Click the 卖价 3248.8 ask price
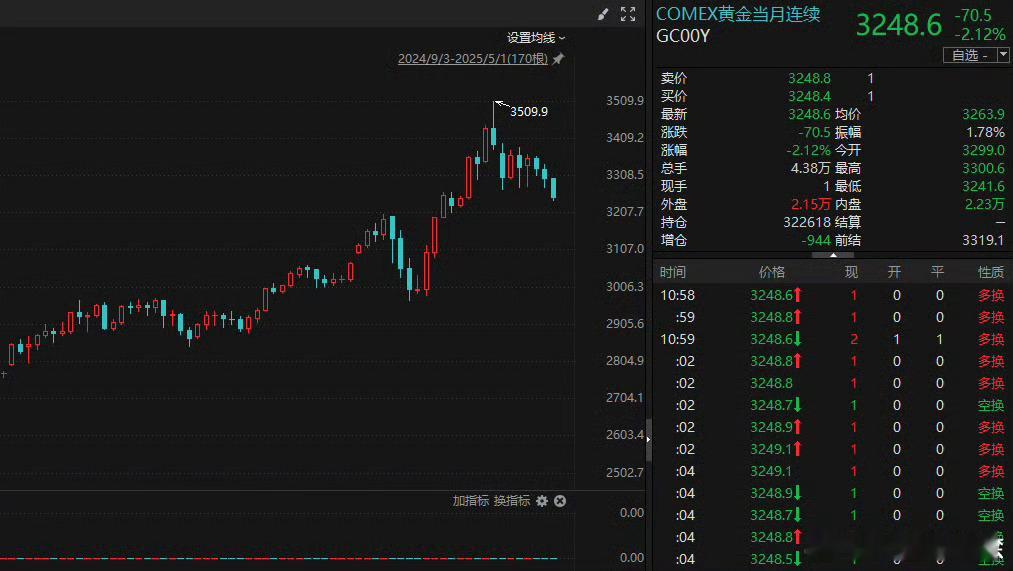Screen dimensions: 1013x571 click(809, 78)
